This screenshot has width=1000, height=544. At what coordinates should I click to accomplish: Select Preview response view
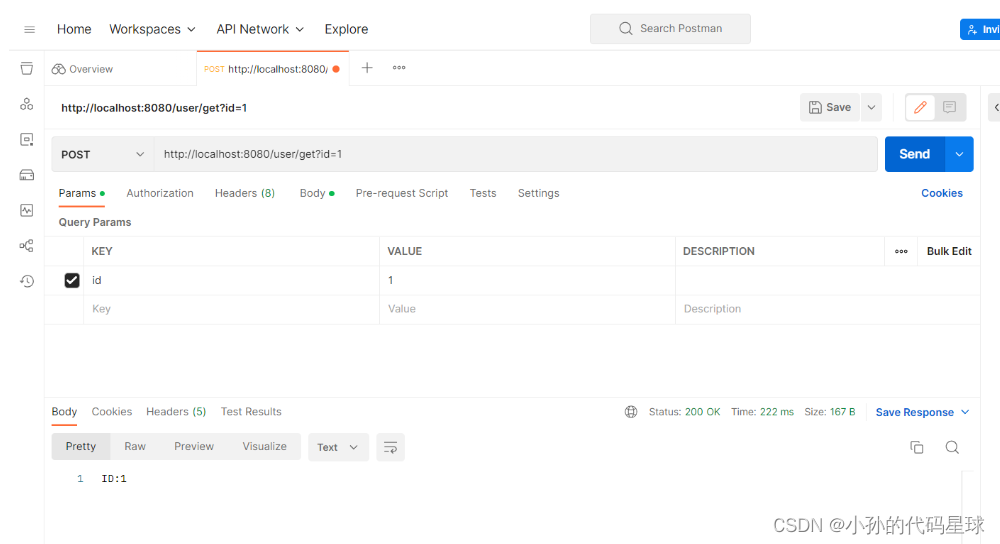click(x=194, y=446)
